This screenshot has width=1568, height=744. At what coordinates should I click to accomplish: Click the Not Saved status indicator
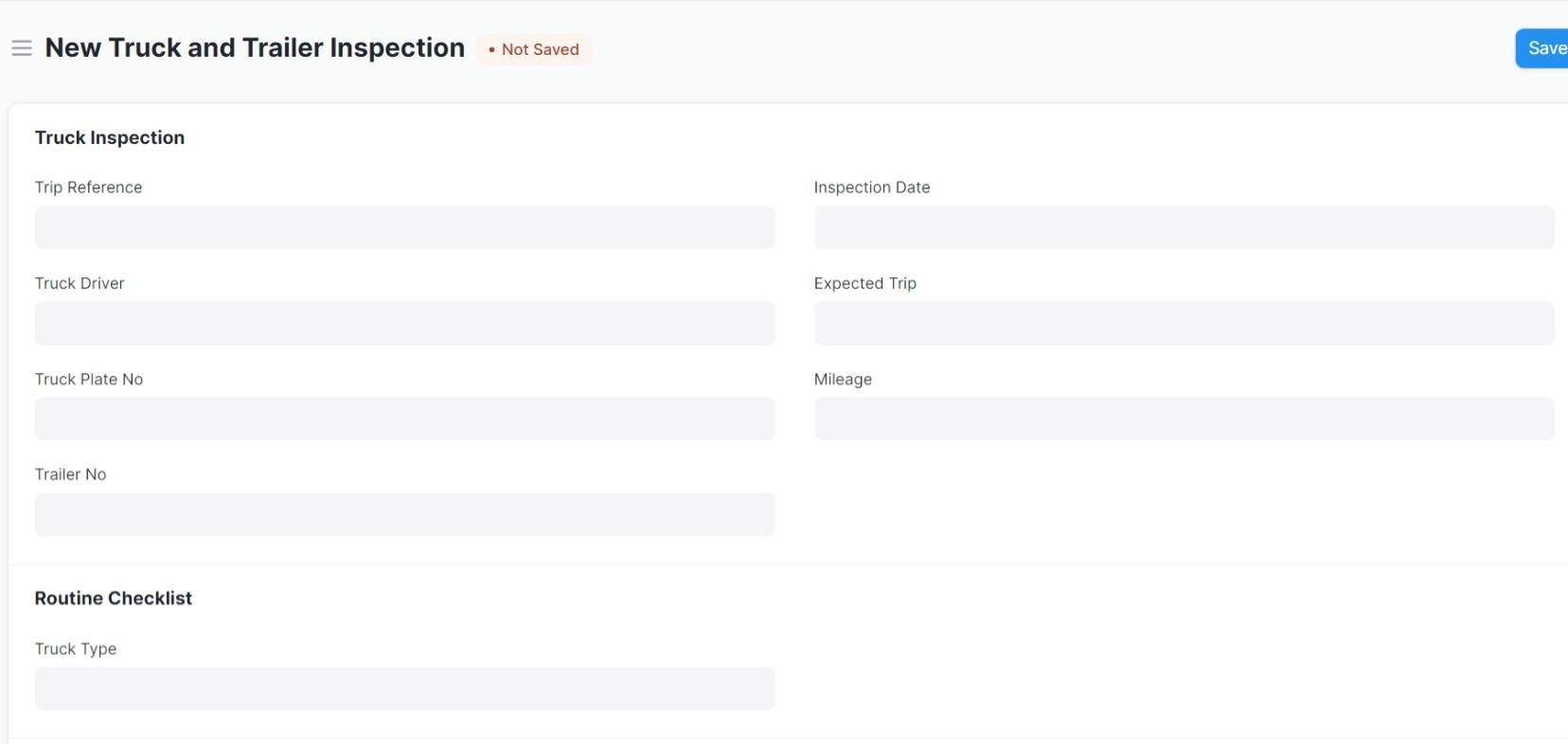[x=534, y=49]
